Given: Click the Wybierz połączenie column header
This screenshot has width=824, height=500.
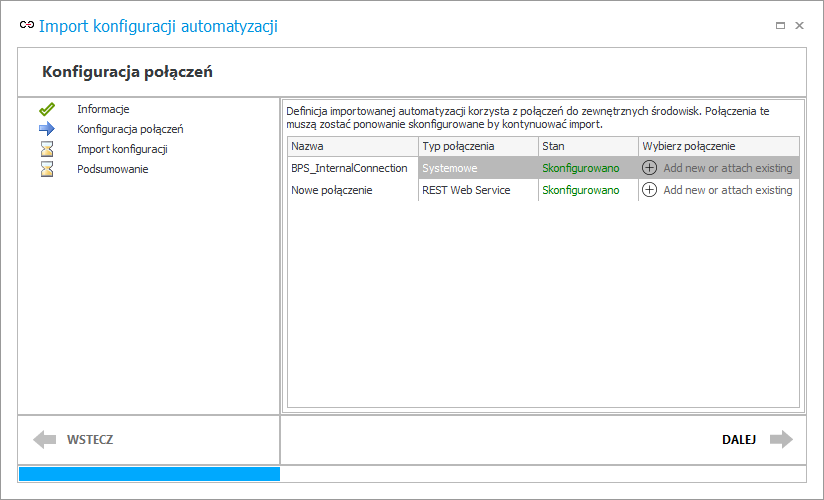Looking at the screenshot, I should 719,146.
